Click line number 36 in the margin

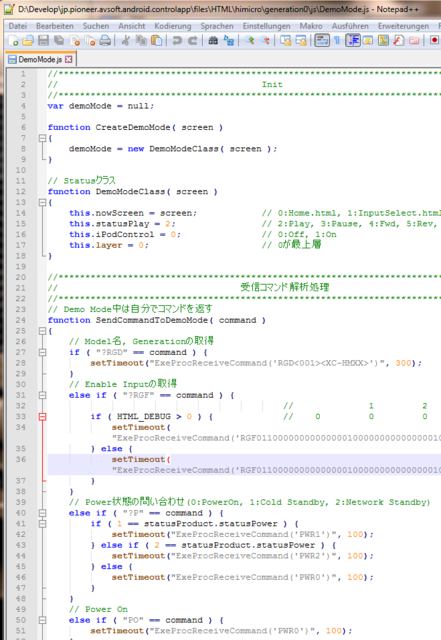click(21, 459)
